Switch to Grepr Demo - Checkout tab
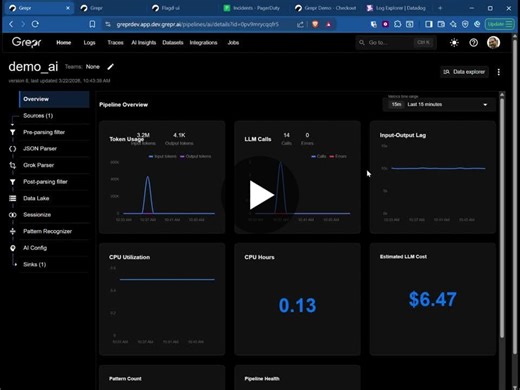520x390 pixels. (325, 8)
